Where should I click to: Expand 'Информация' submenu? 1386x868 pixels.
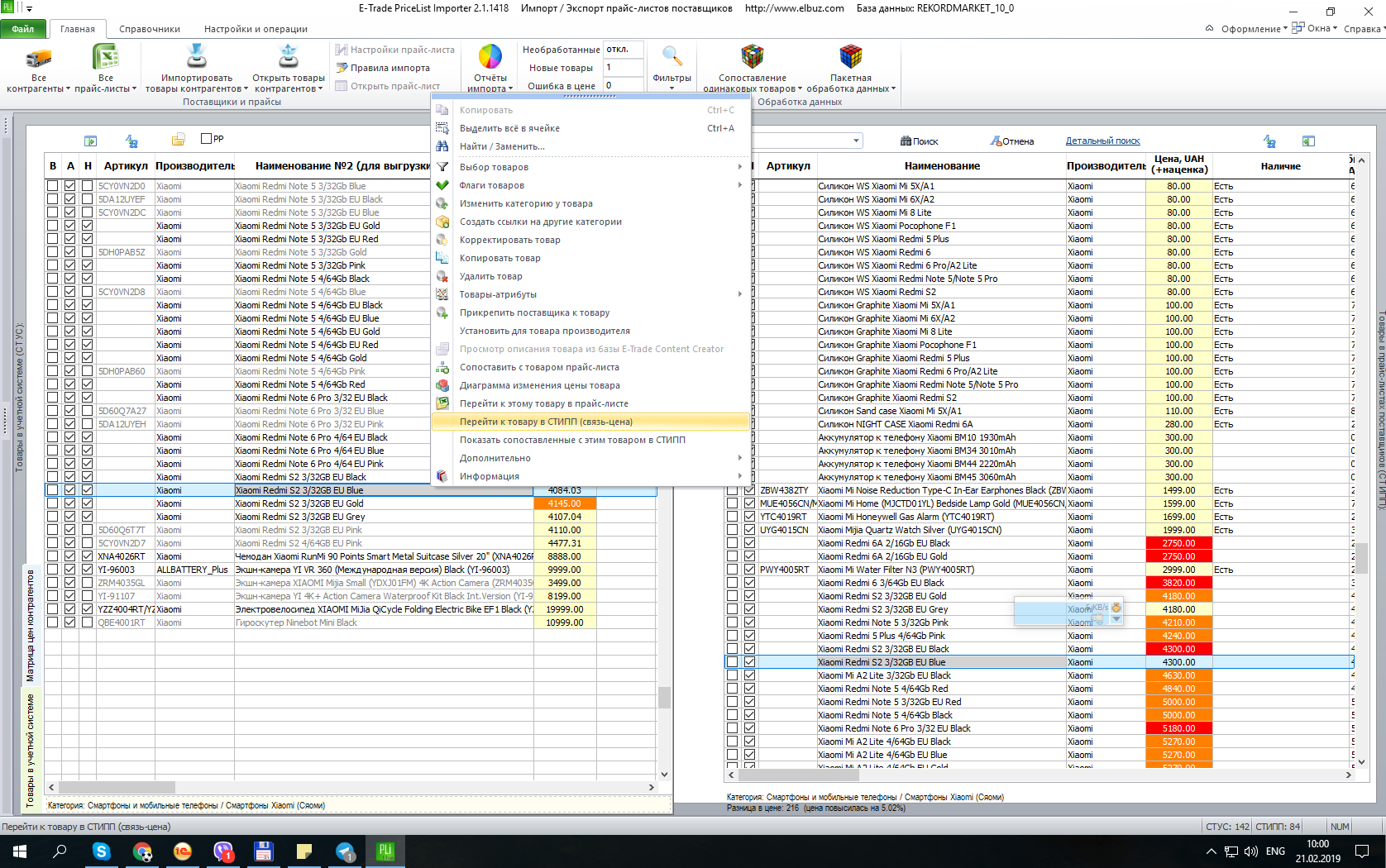[x=590, y=476]
